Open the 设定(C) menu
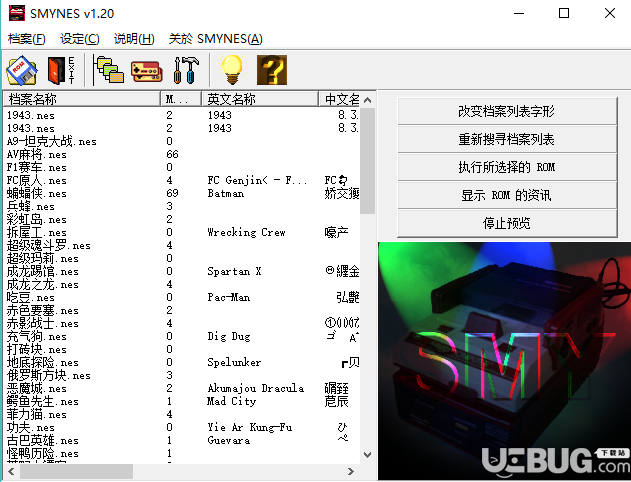This screenshot has width=631, height=482. pos(80,39)
